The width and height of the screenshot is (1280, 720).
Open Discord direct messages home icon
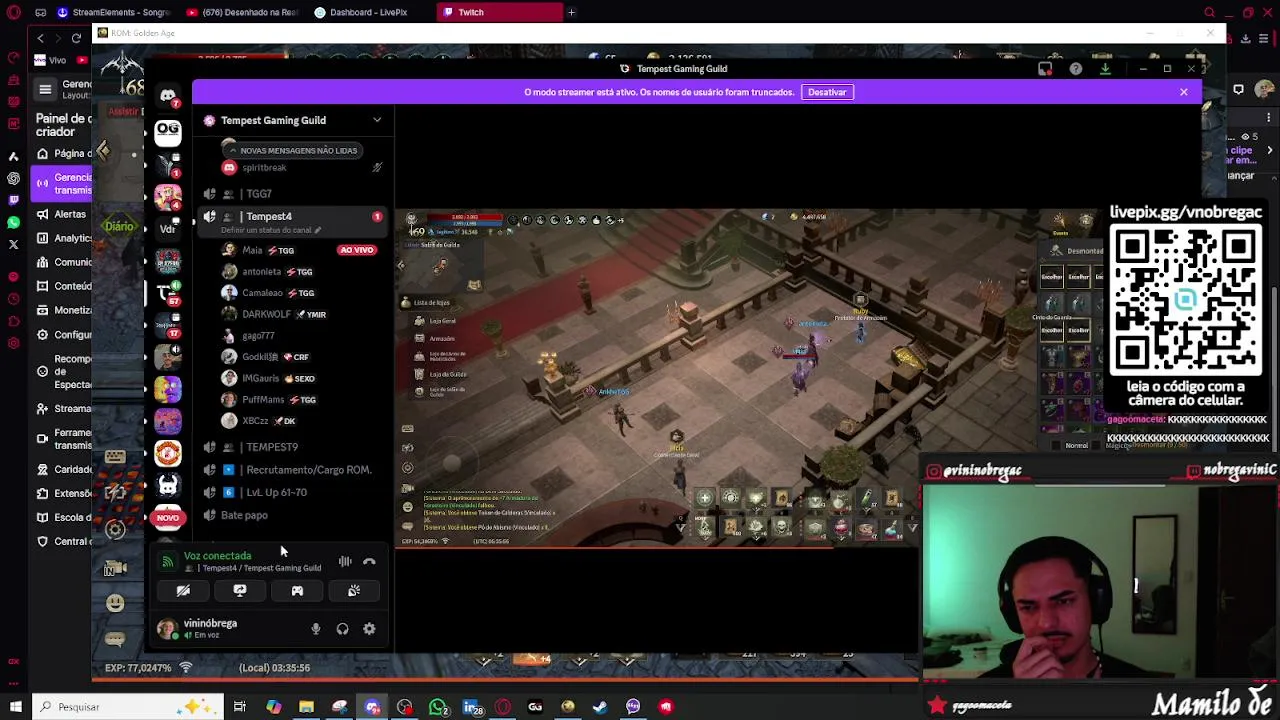(168, 96)
